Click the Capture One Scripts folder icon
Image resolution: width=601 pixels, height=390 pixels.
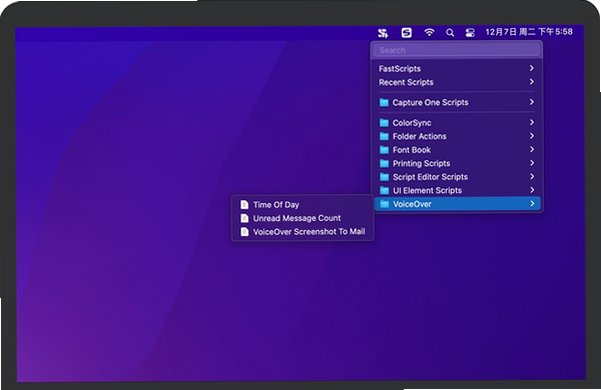tap(384, 102)
